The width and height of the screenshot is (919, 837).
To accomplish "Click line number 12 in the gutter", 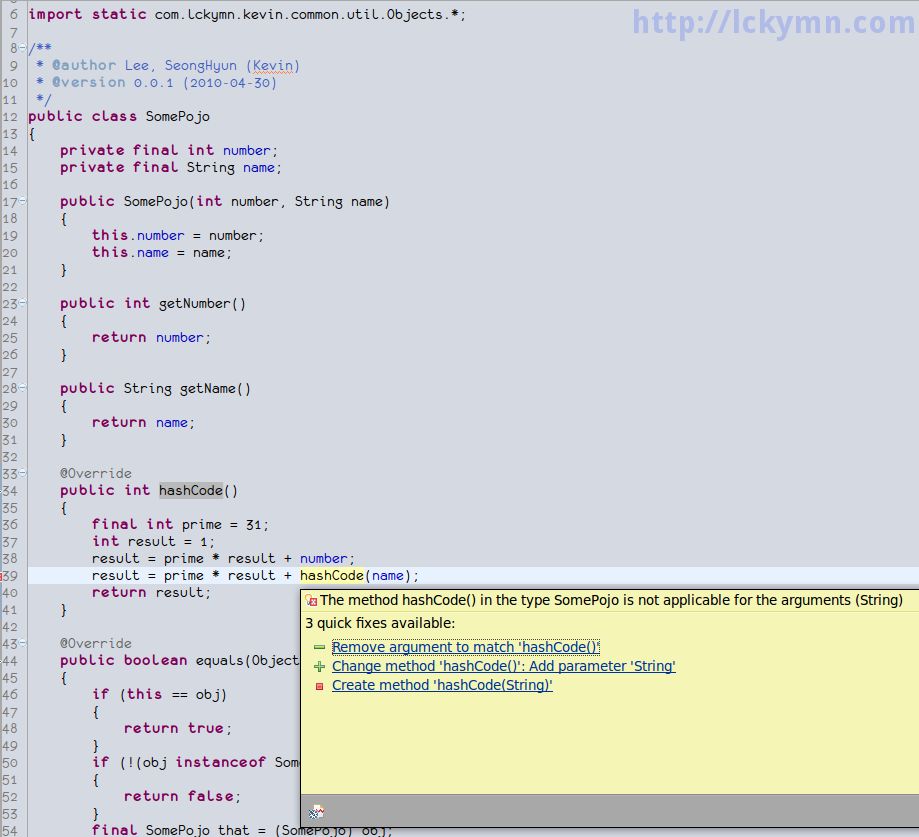I will [x=10, y=117].
